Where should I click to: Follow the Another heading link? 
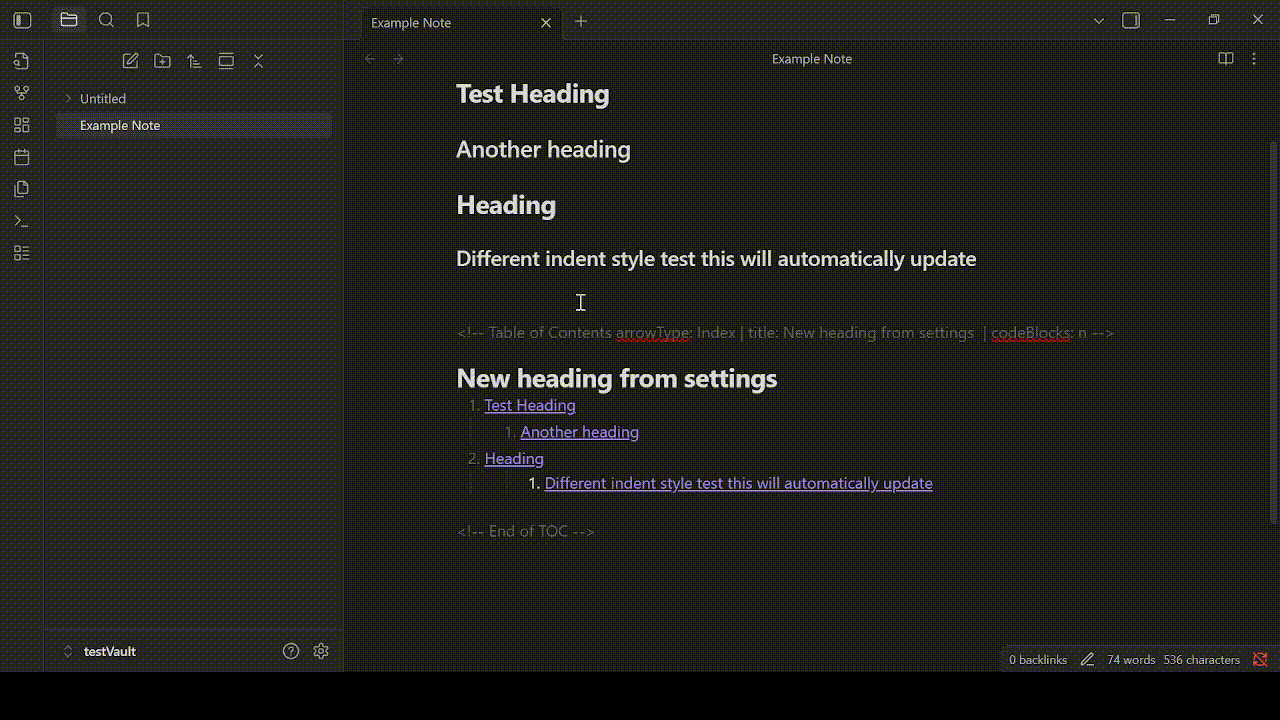tap(580, 432)
